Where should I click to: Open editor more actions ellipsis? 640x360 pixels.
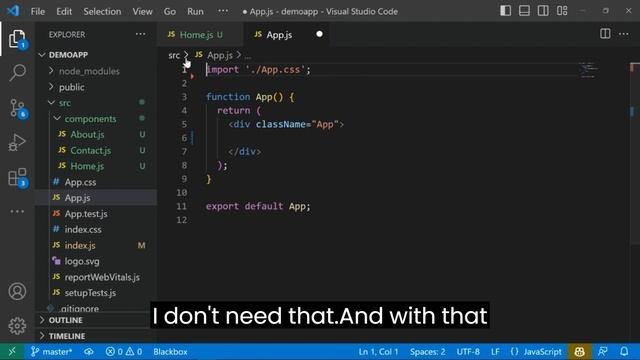pos(624,34)
